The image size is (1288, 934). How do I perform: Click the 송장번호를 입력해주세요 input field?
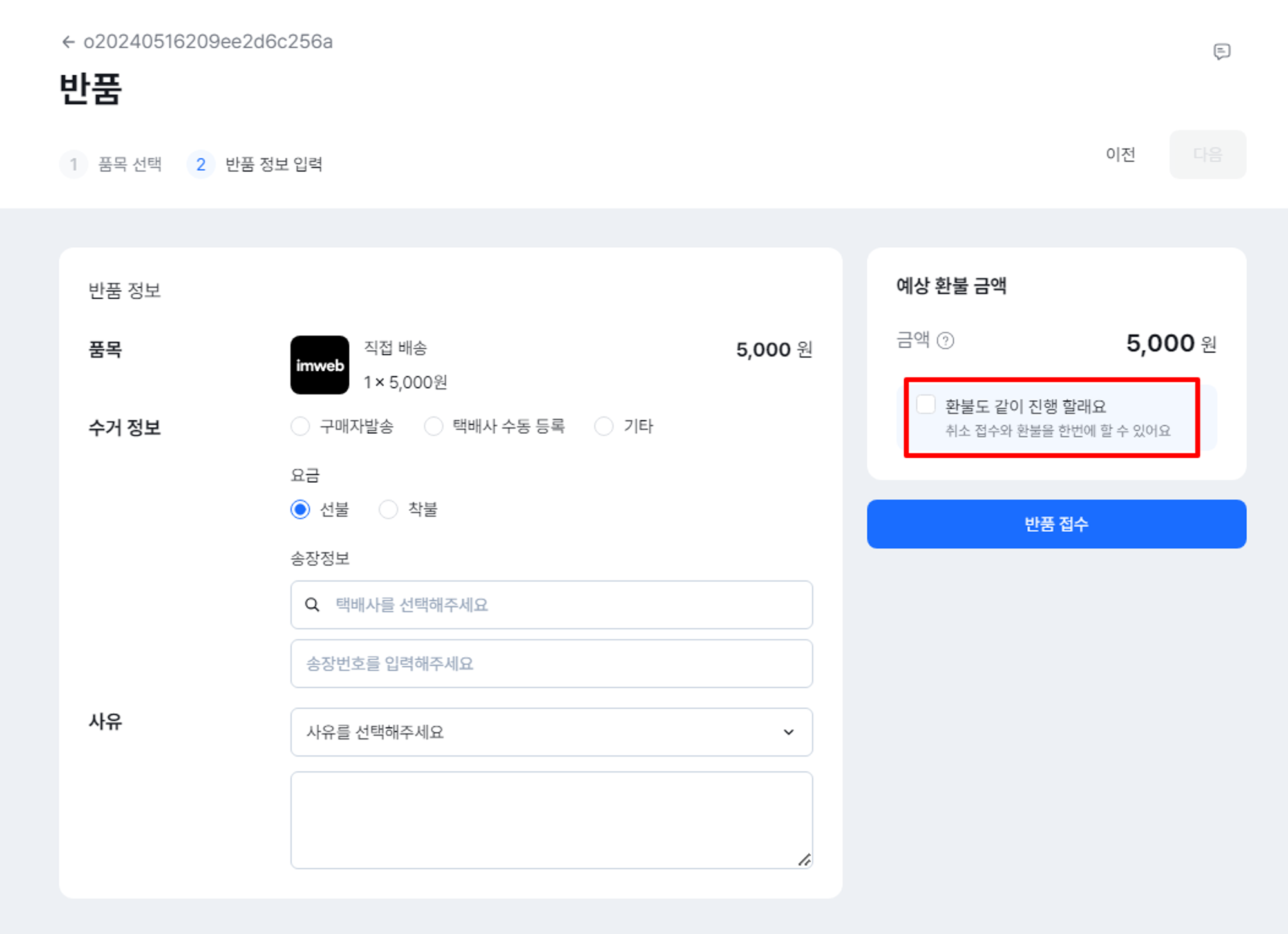(x=551, y=664)
